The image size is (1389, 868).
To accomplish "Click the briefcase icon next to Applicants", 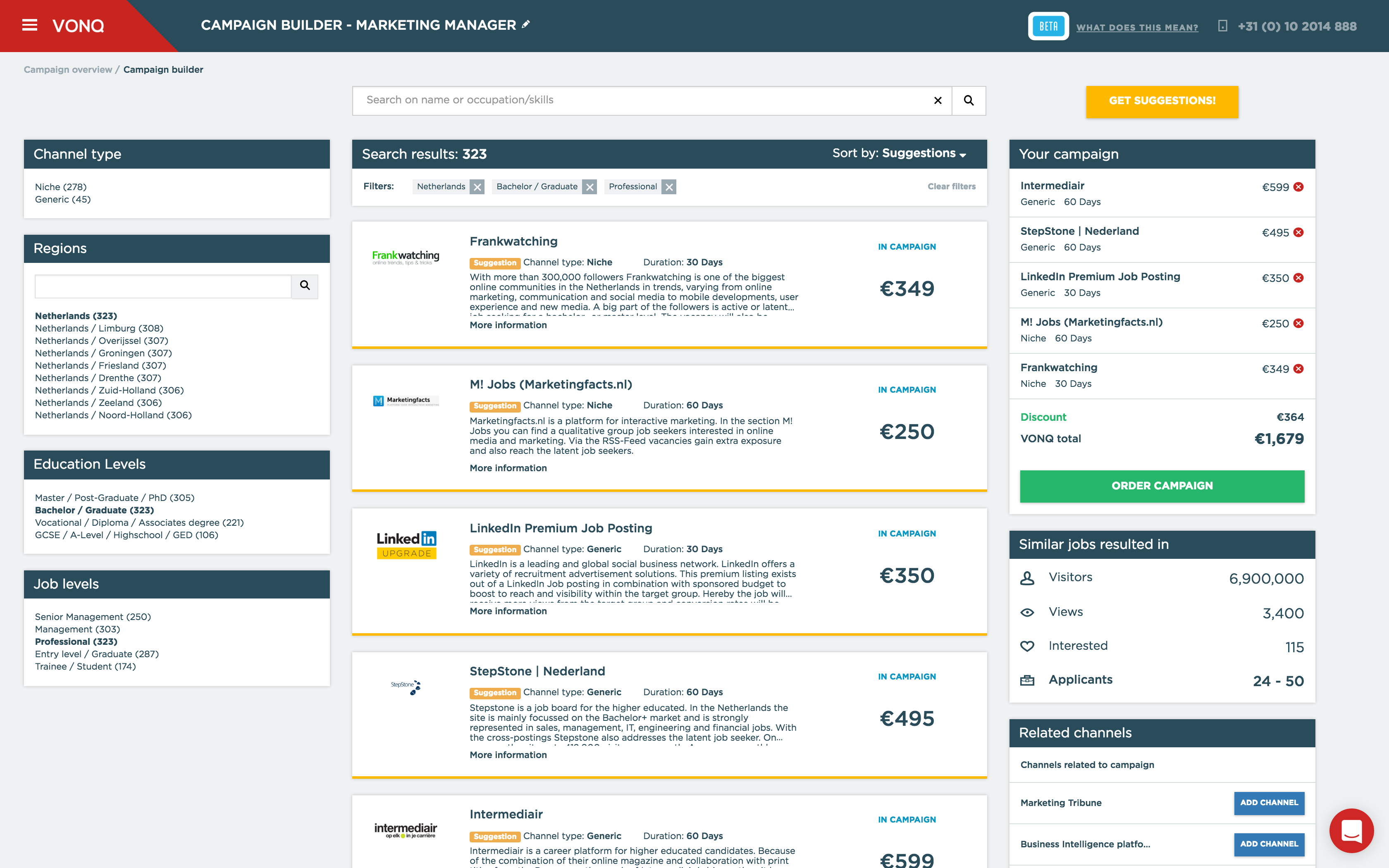I will 1027,680.
